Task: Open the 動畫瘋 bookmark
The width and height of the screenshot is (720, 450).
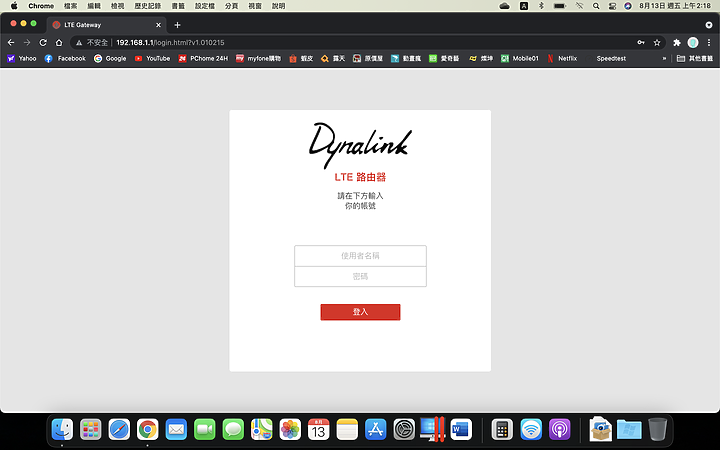Action: coord(406,58)
